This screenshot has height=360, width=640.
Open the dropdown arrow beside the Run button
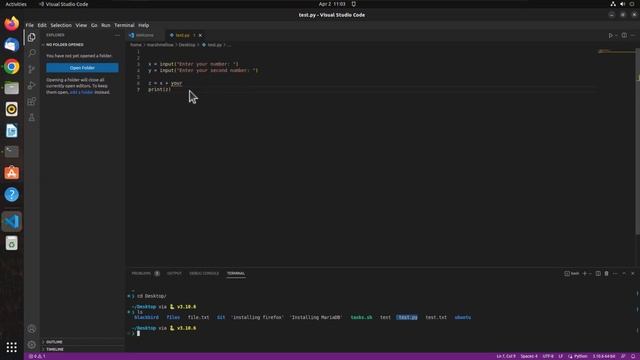(x=616, y=36)
